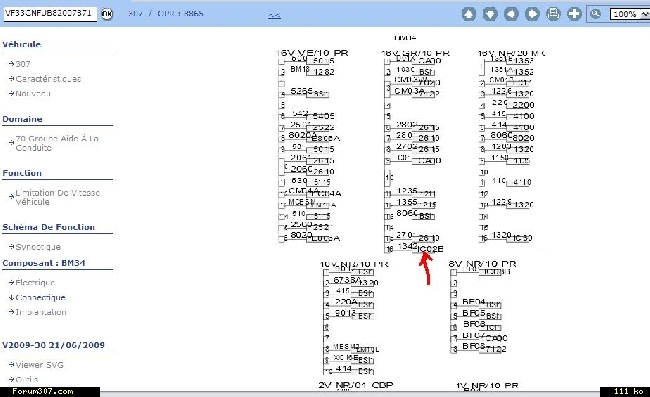Select 70 Groupe Aide À La Conduite
Viewport: 650px width, 397px height.
[x=57, y=143]
